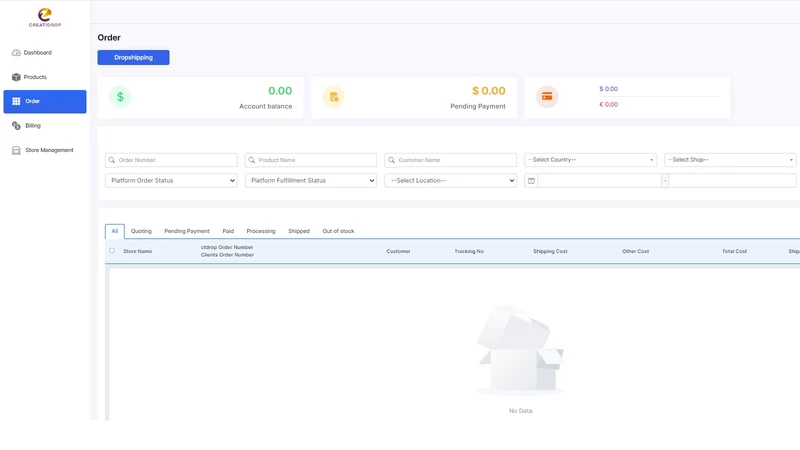Click the Customer column header

click(398, 252)
